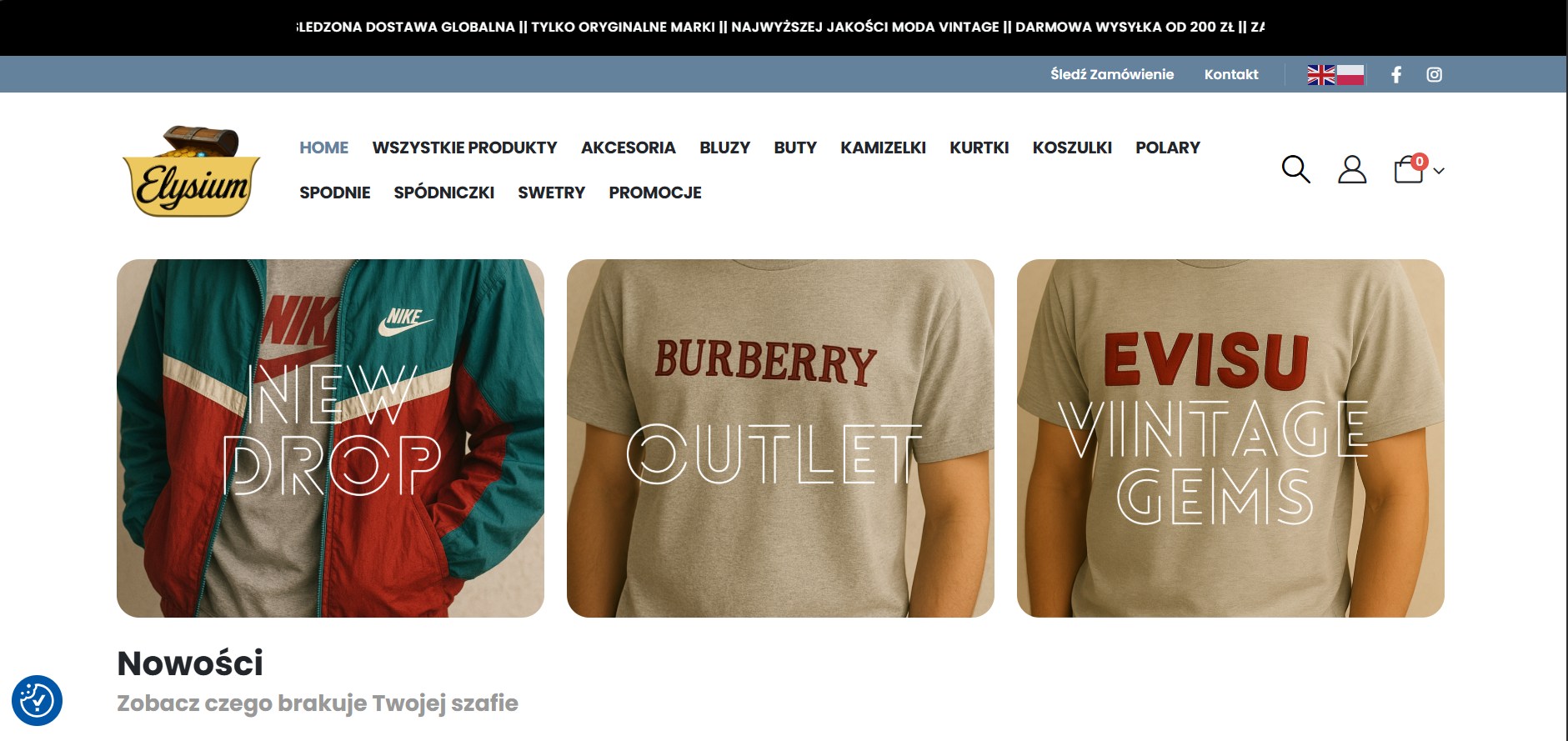Screen dimensions: 1568x741
Task: Visit the Instagram profile icon
Action: tap(1435, 74)
